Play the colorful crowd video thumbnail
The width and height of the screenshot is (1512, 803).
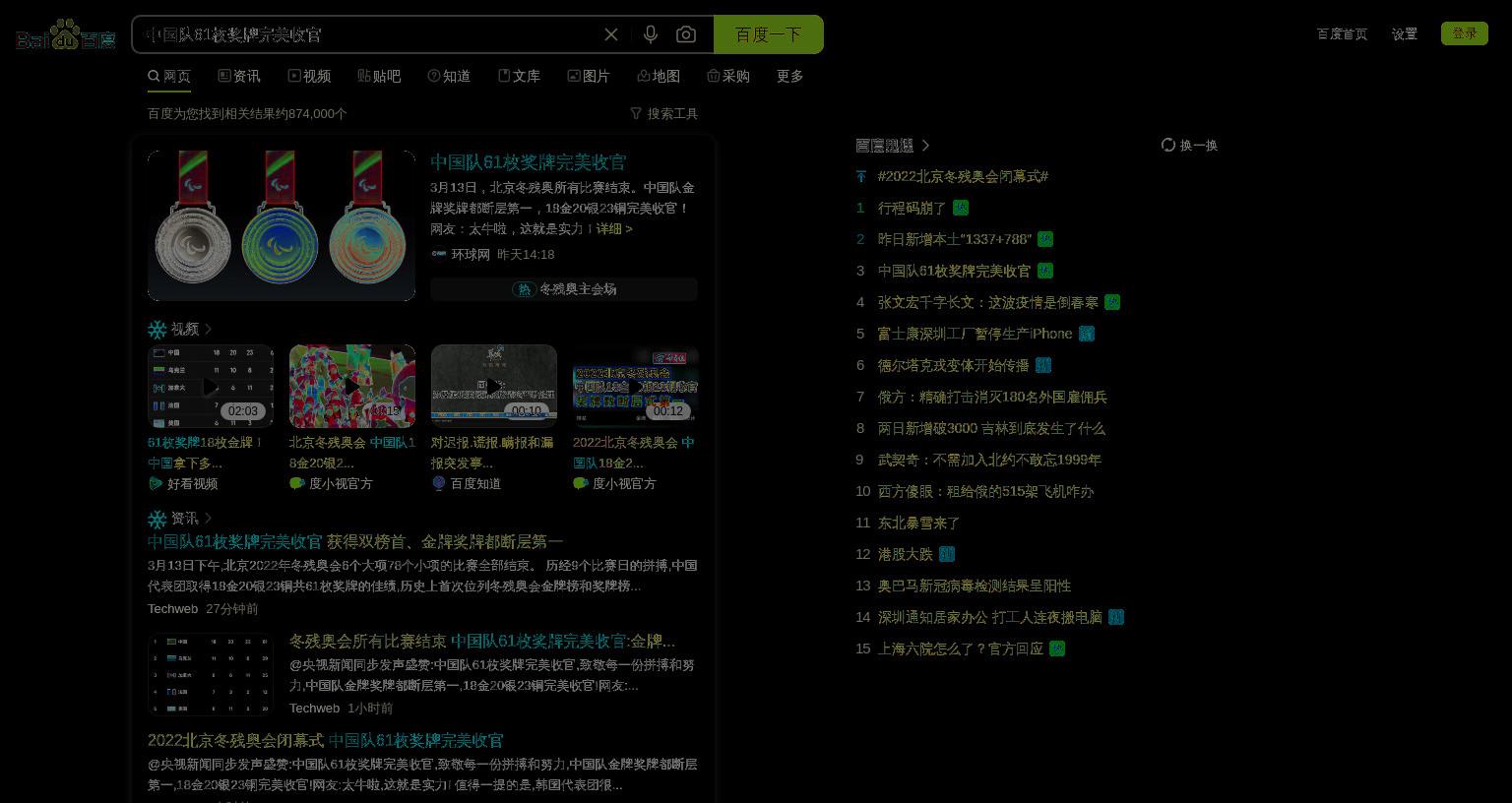coord(352,386)
